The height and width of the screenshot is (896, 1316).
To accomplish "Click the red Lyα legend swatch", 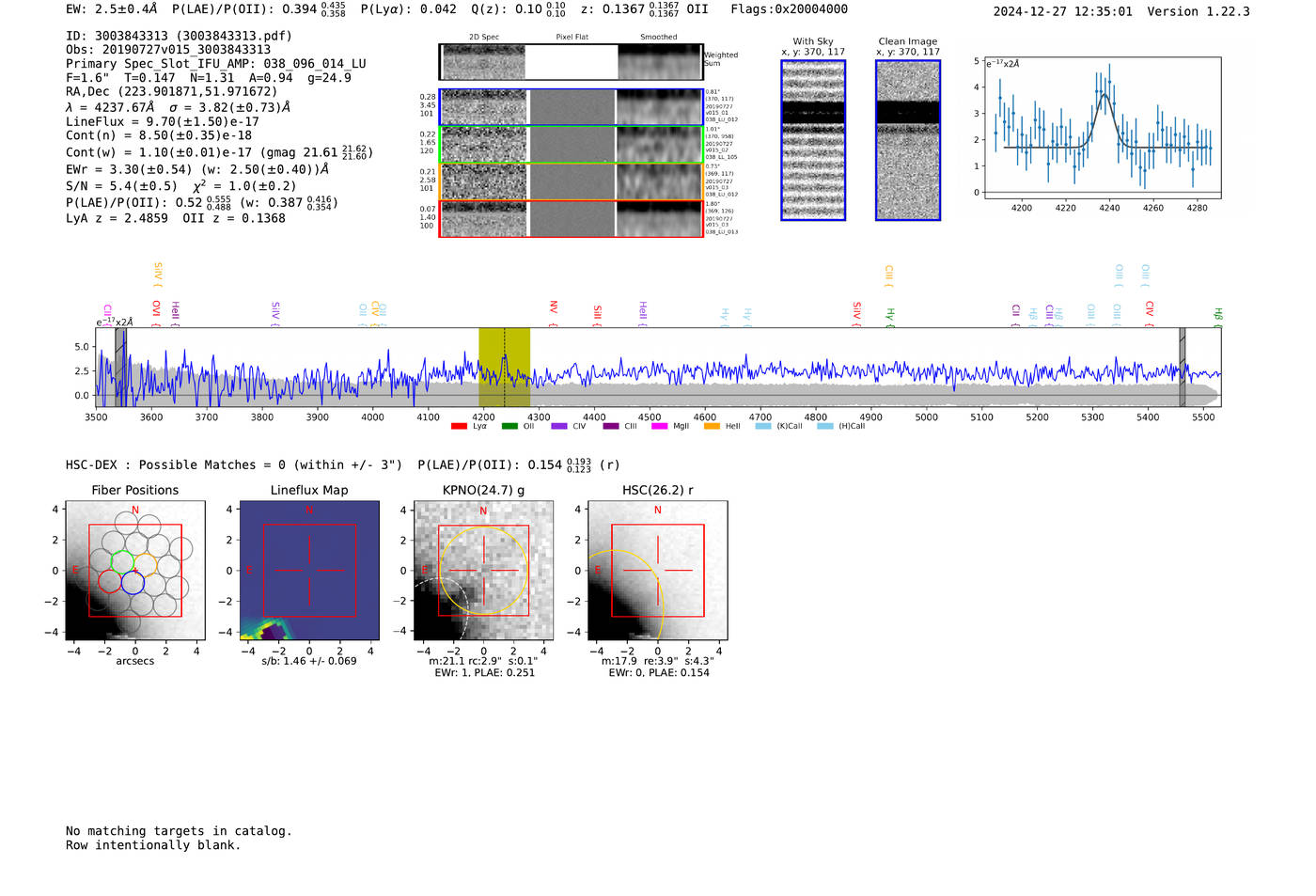I will (459, 427).
